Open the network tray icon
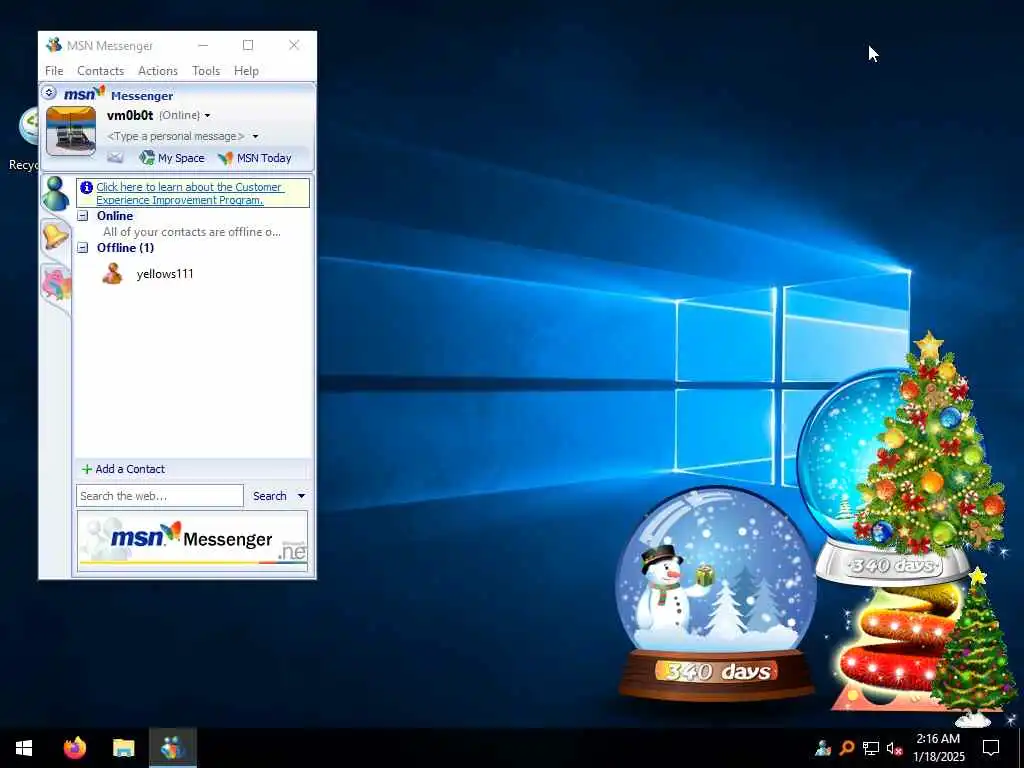The image size is (1024, 768). pyautogui.click(x=871, y=748)
